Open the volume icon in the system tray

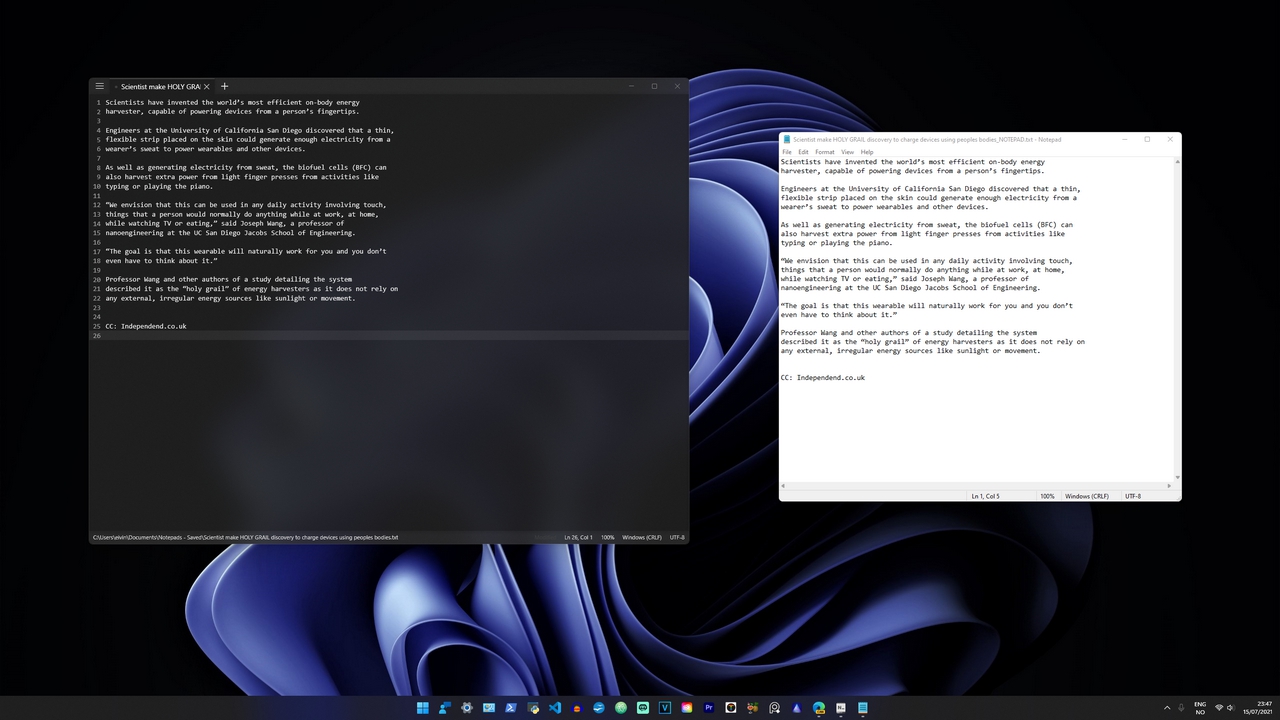1229,708
